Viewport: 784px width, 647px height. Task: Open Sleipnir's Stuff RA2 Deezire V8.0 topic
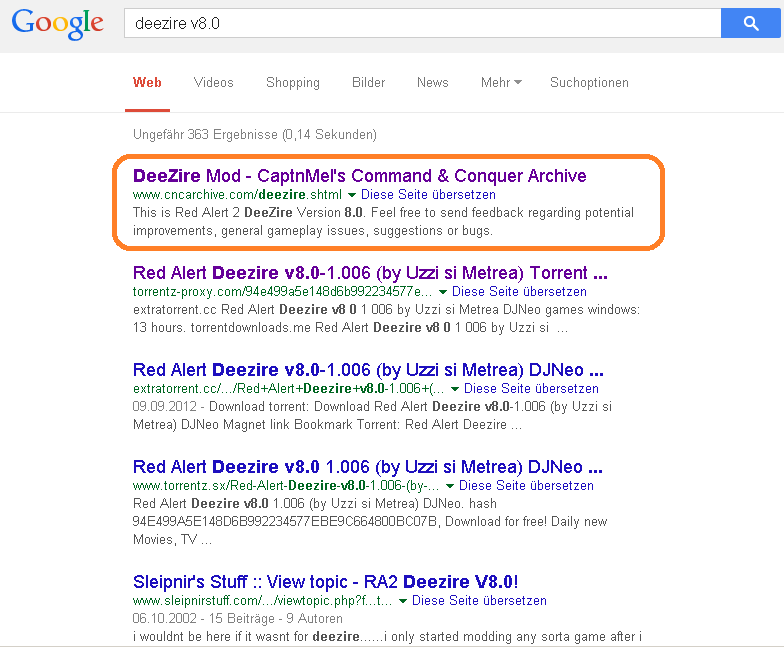click(326, 582)
